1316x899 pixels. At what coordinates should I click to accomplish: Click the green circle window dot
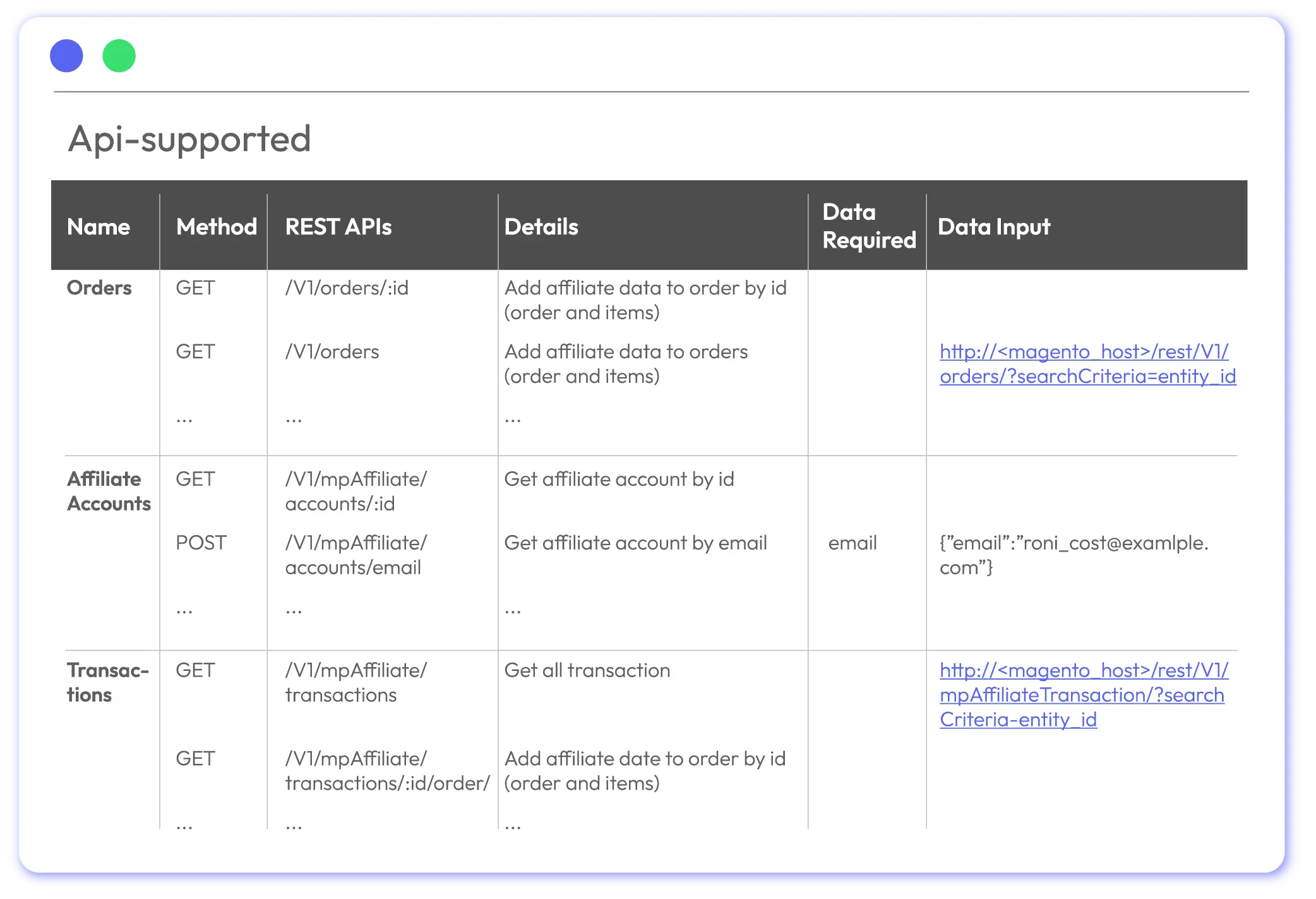pyautogui.click(x=119, y=56)
